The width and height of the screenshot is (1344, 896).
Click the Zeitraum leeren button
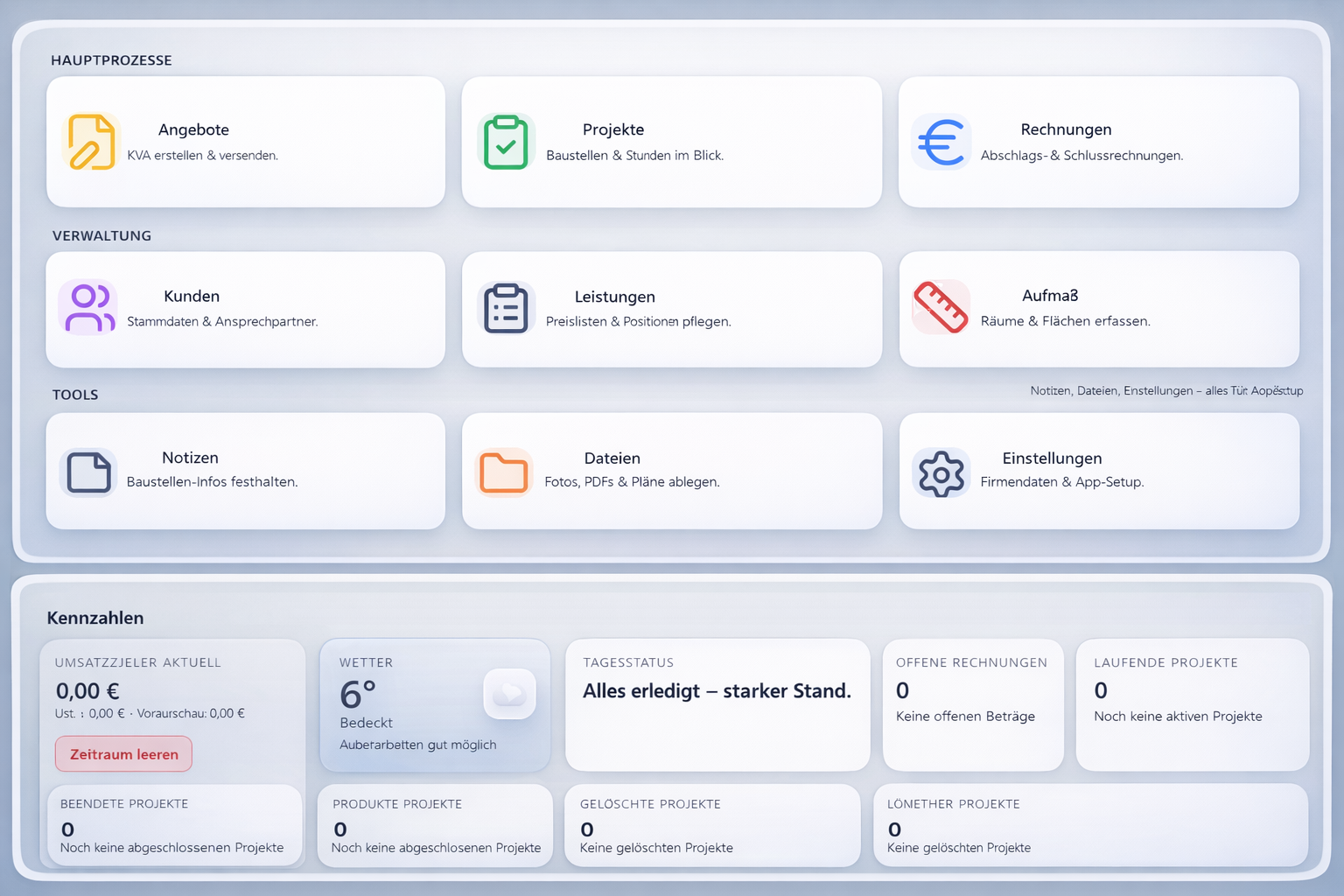[x=122, y=753]
